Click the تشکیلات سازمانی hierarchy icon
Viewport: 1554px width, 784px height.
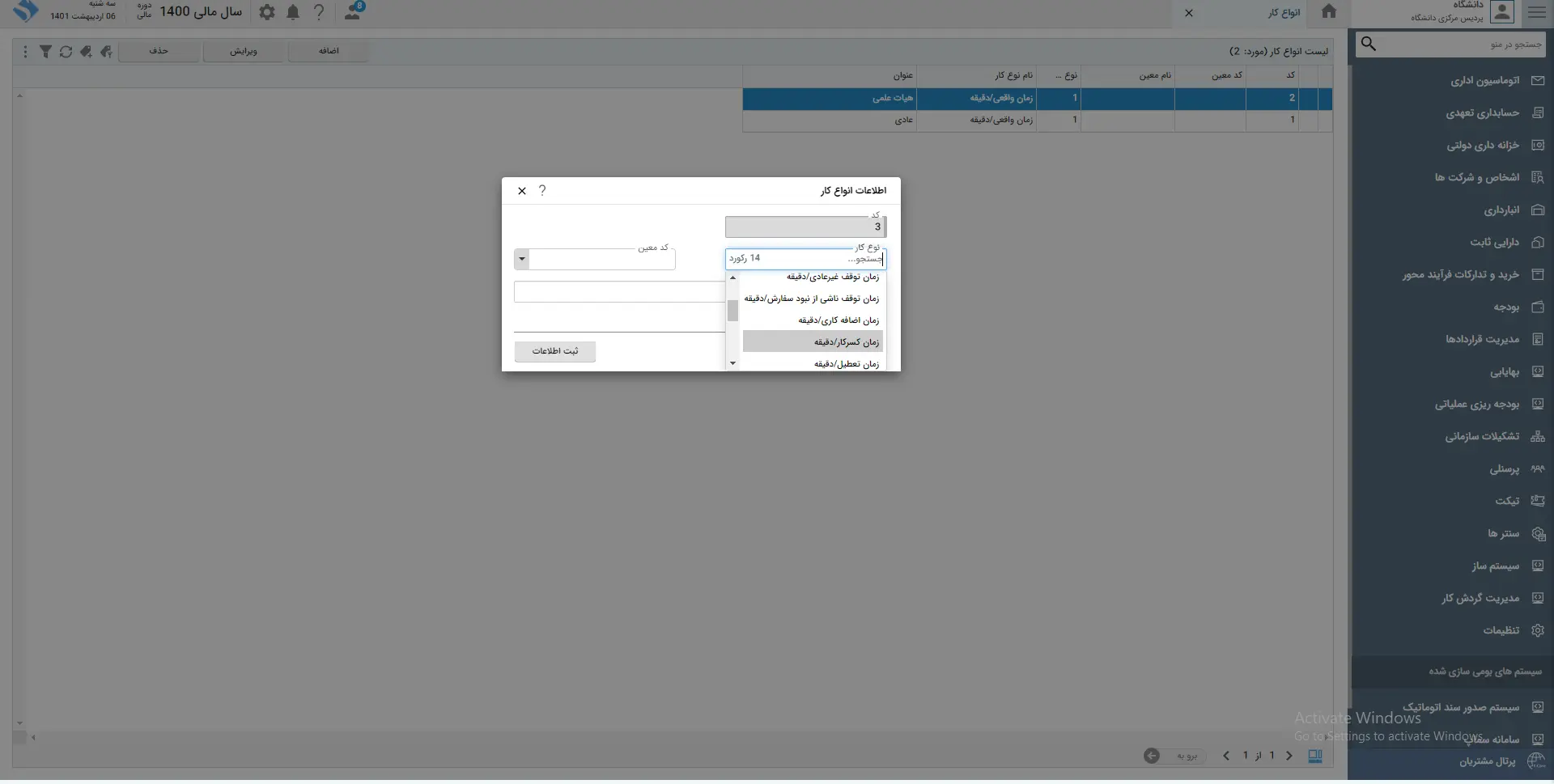pyautogui.click(x=1538, y=436)
